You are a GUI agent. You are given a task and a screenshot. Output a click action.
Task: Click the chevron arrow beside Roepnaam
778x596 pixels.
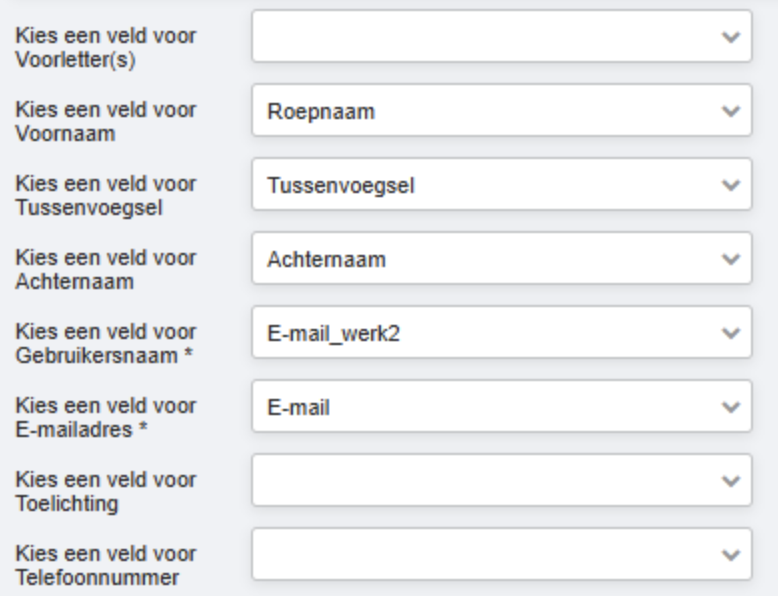(731, 111)
